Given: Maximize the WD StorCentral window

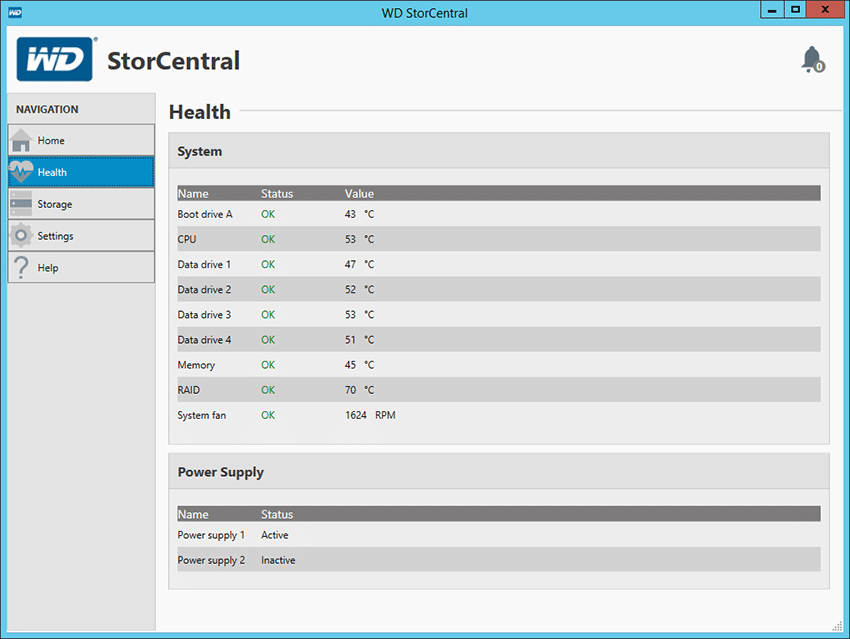Looking at the screenshot, I should point(795,10).
